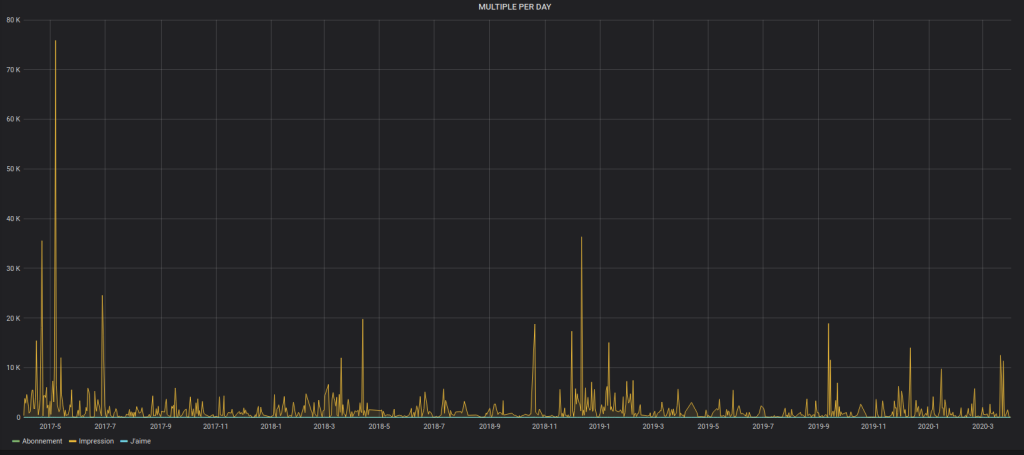Click the 2017-5 x-axis label

(50, 426)
